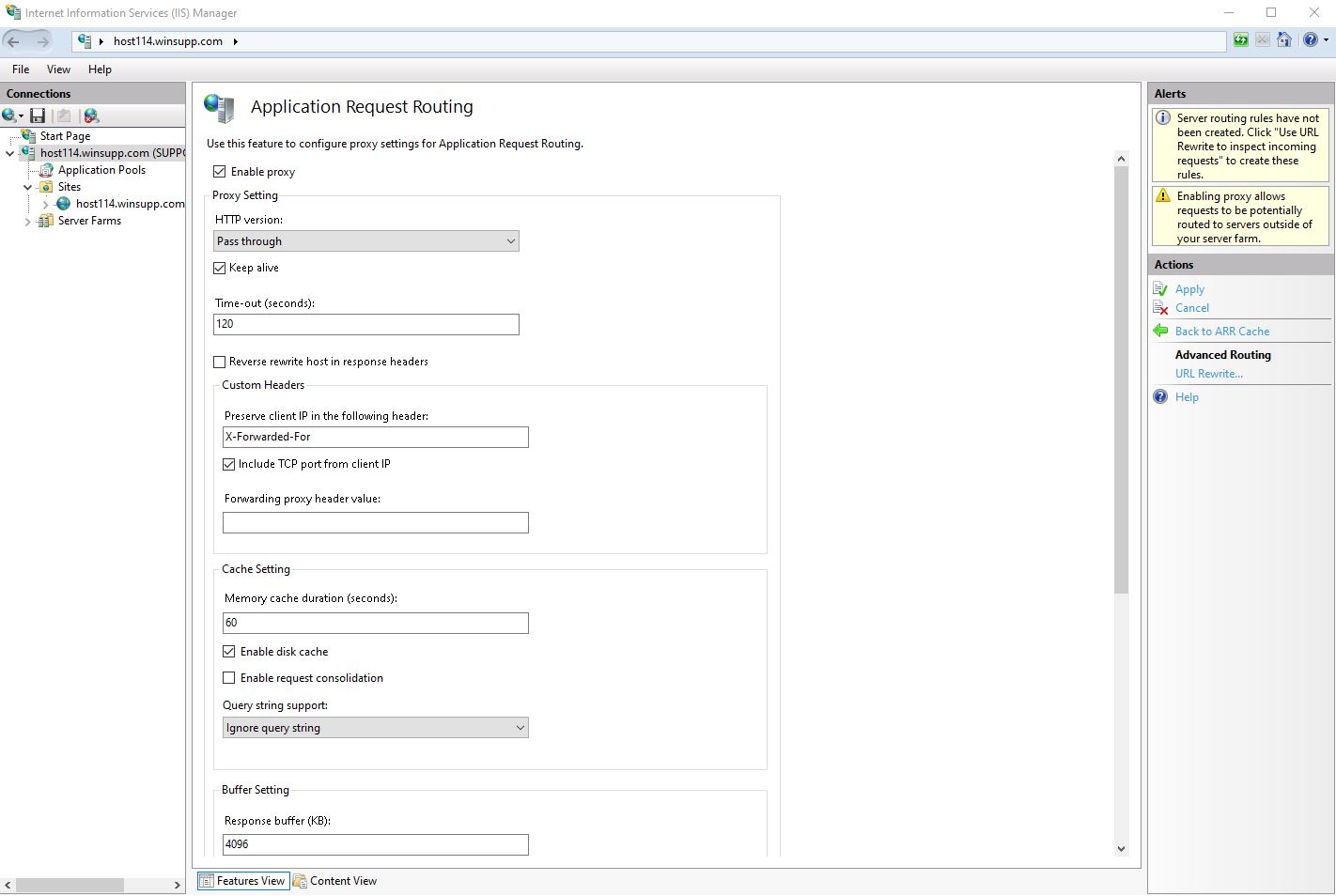Click the Stop icon in toolbar
The width and height of the screenshot is (1336, 896).
click(1263, 39)
